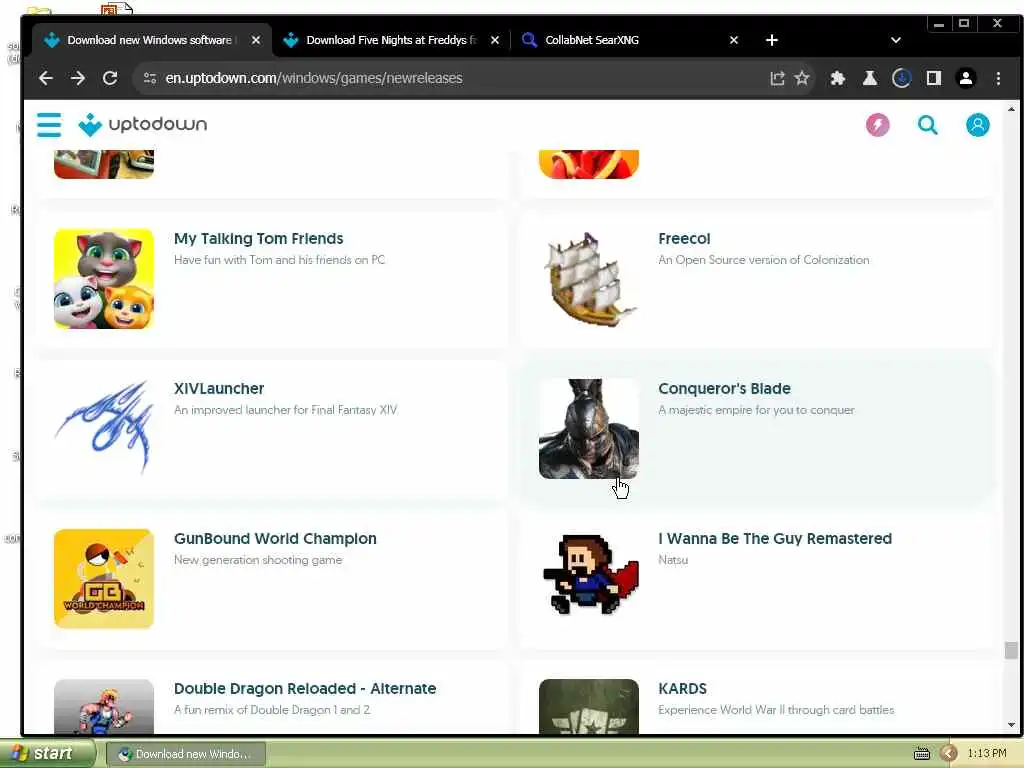Go back using browser back arrow
1024x768 pixels.
tap(46, 78)
